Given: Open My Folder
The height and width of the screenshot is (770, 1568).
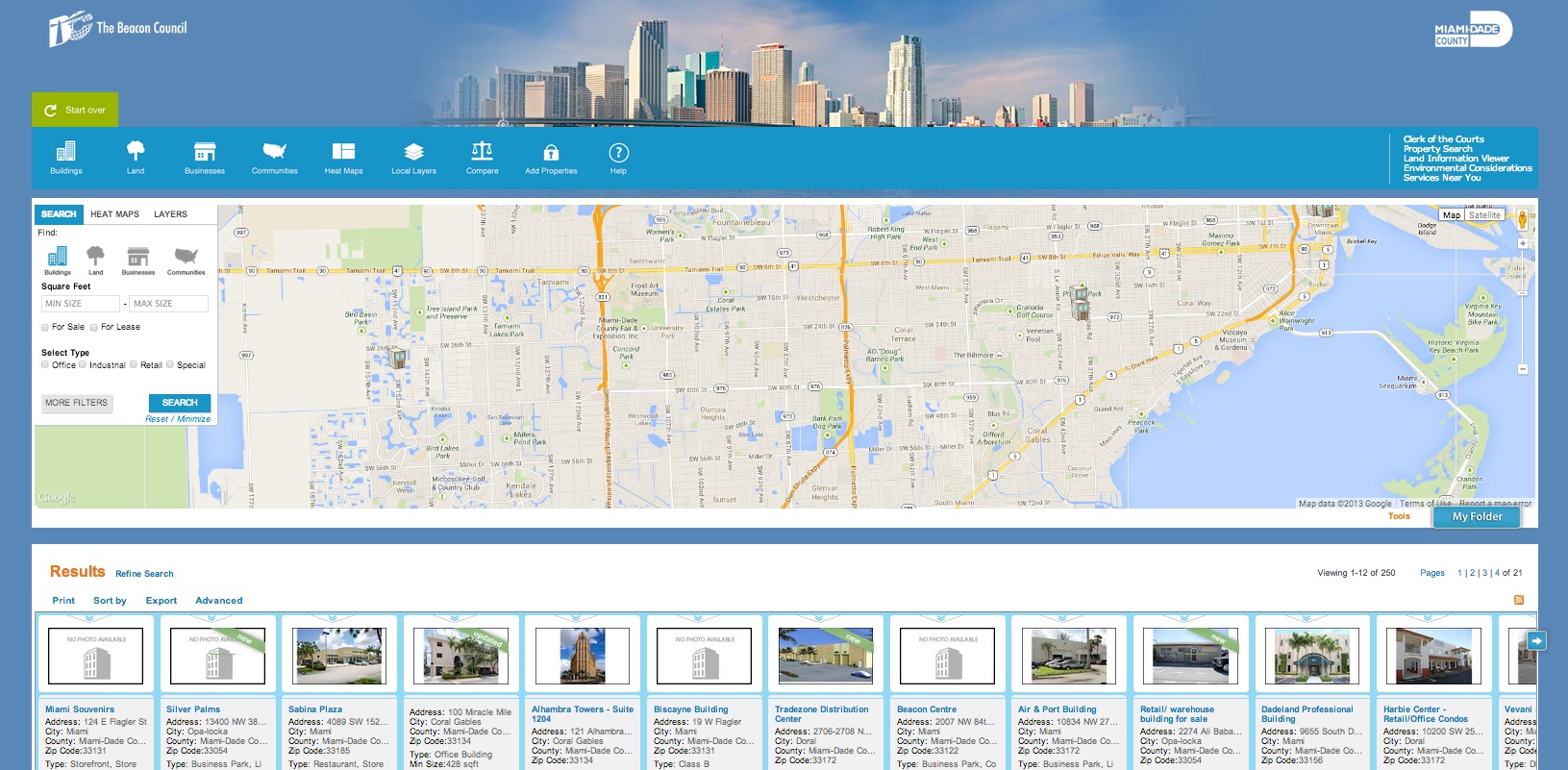Looking at the screenshot, I should point(1477,517).
